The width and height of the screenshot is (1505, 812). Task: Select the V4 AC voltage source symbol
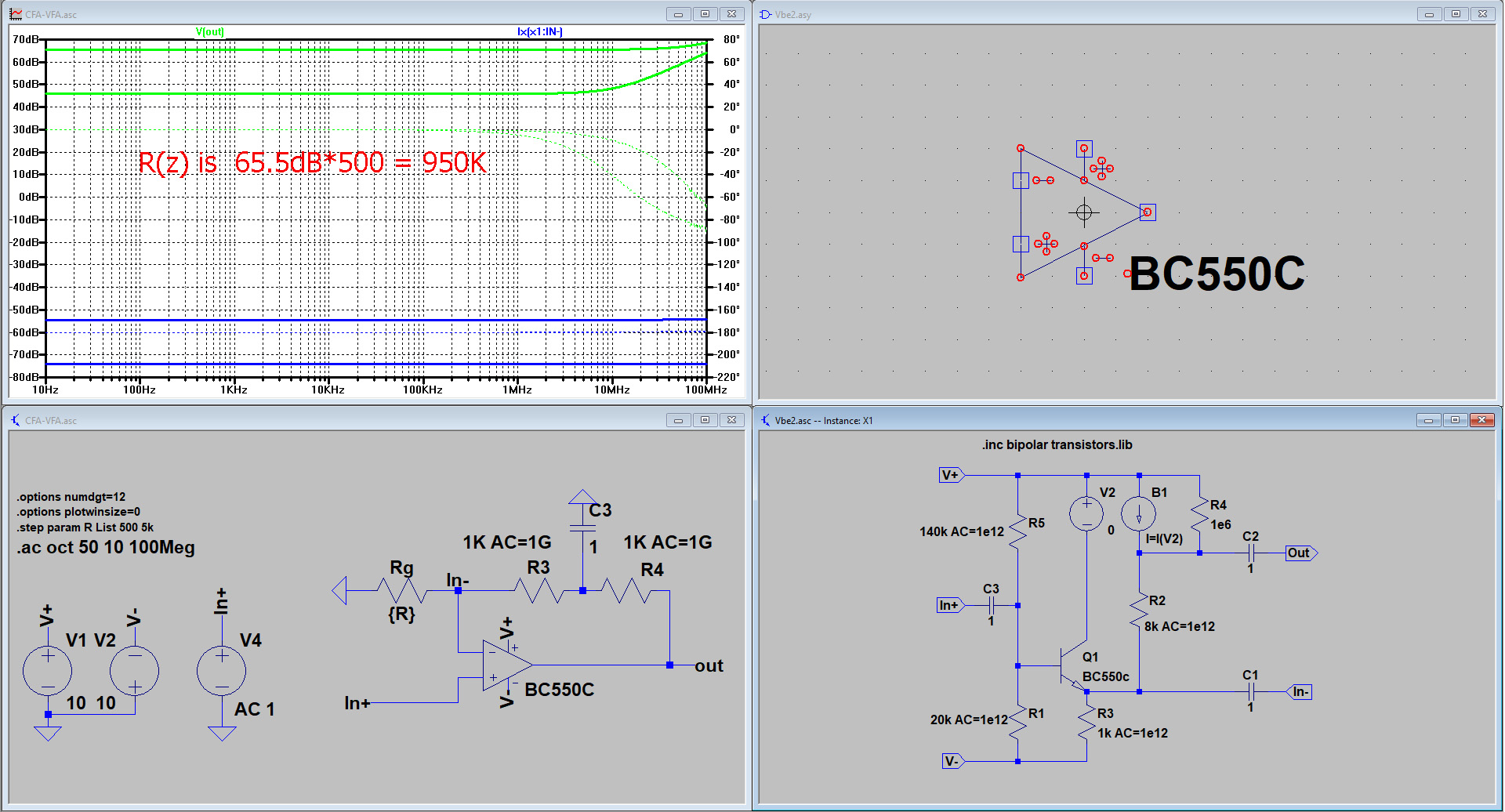click(x=222, y=671)
